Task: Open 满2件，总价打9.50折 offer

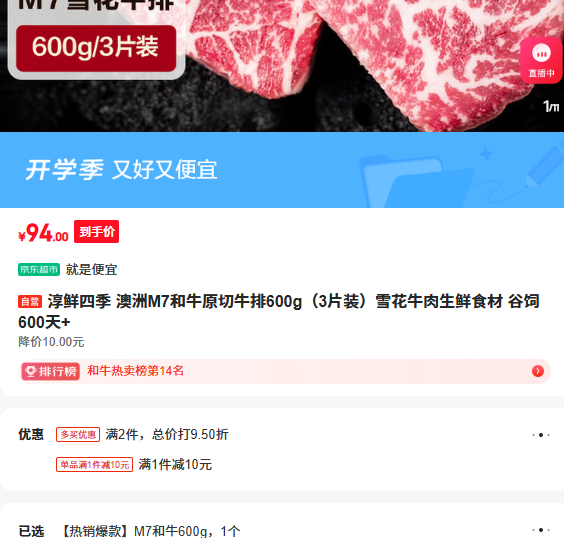Action: (167, 434)
